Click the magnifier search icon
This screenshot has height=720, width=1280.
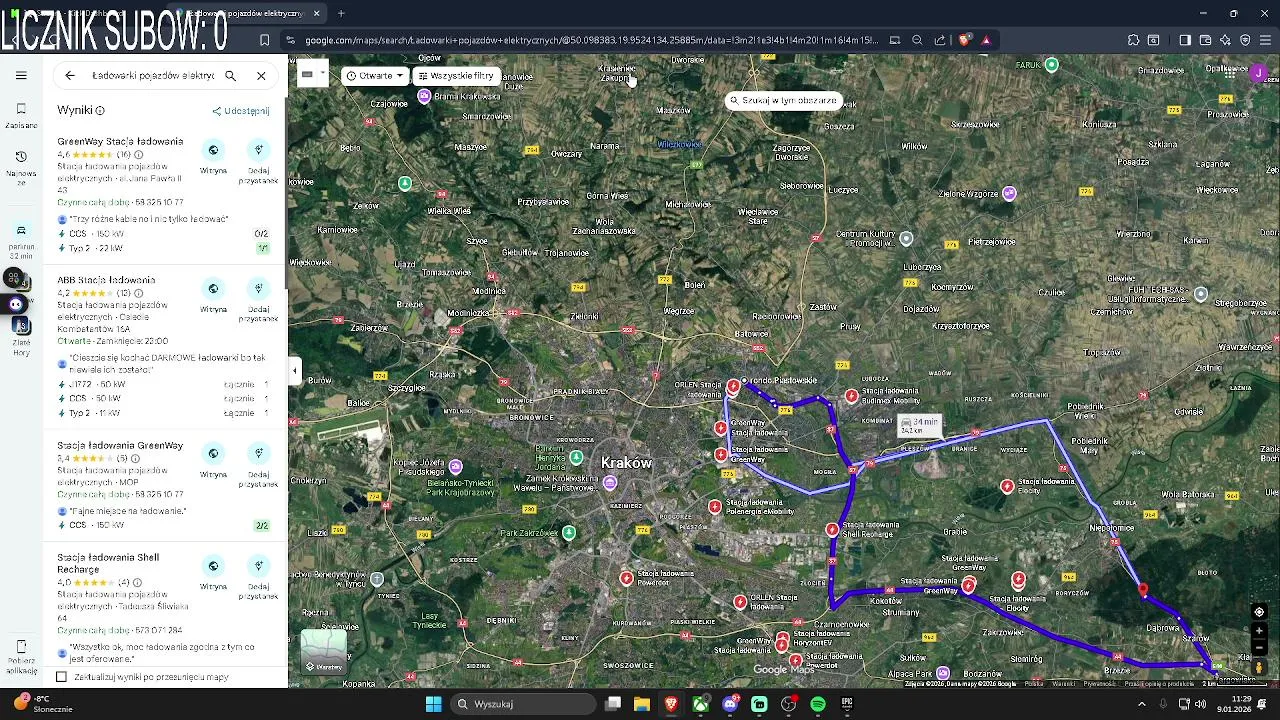pyautogui.click(x=230, y=75)
